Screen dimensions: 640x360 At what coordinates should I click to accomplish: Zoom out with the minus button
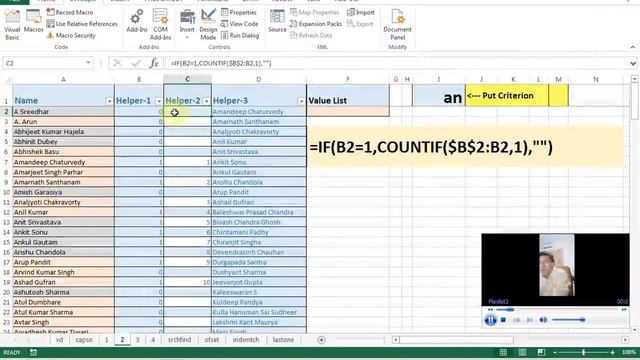tap(554, 352)
